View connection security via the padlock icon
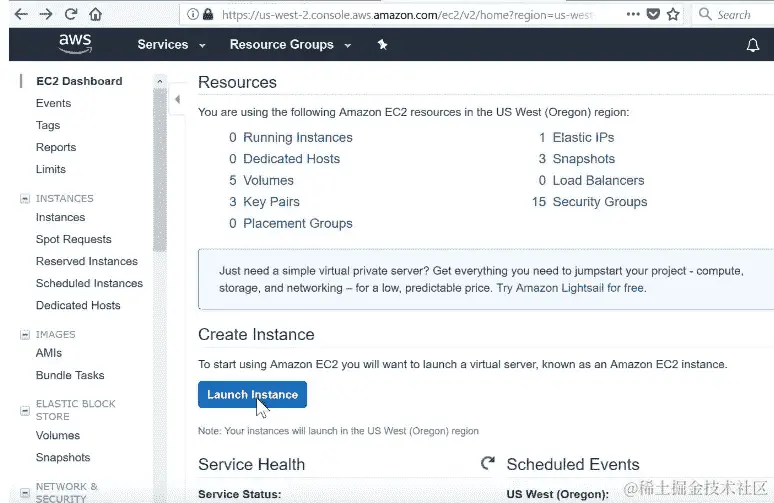774x503 pixels. pyautogui.click(x=208, y=14)
